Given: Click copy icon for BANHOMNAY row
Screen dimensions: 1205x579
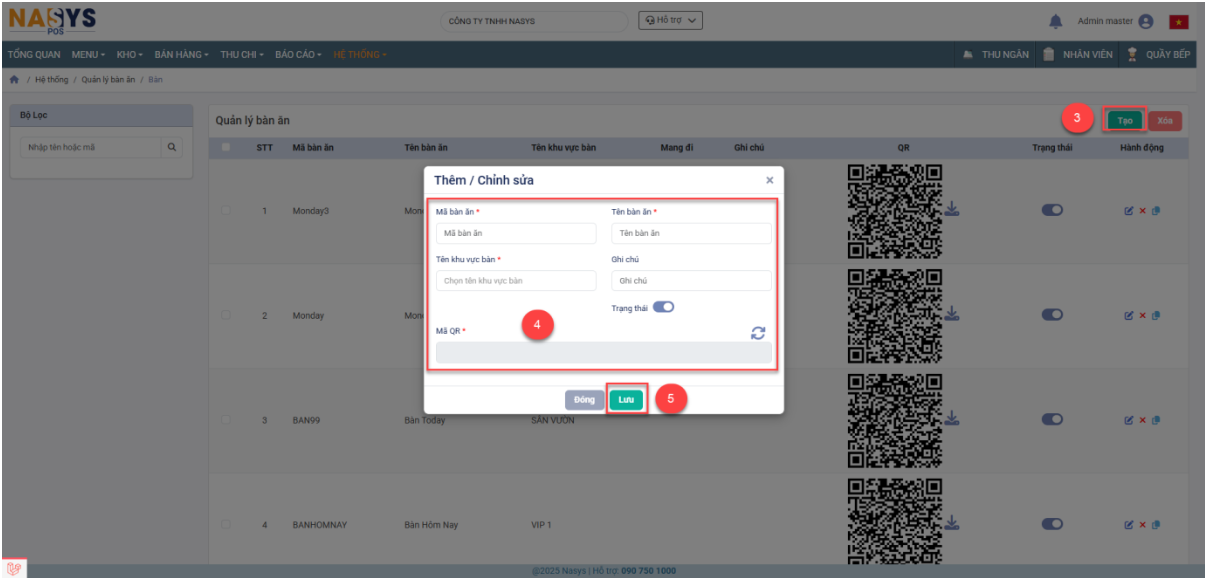Looking at the screenshot, I should click(x=1155, y=525).
